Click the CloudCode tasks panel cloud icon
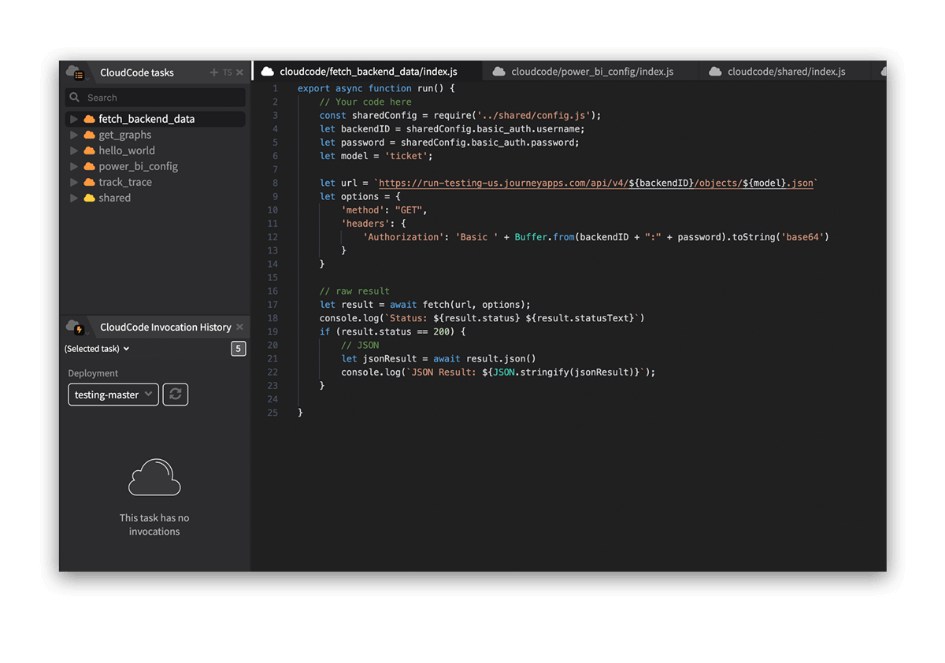Image resolution: width=945 pixels, height=663 pixels. [75, 72]
